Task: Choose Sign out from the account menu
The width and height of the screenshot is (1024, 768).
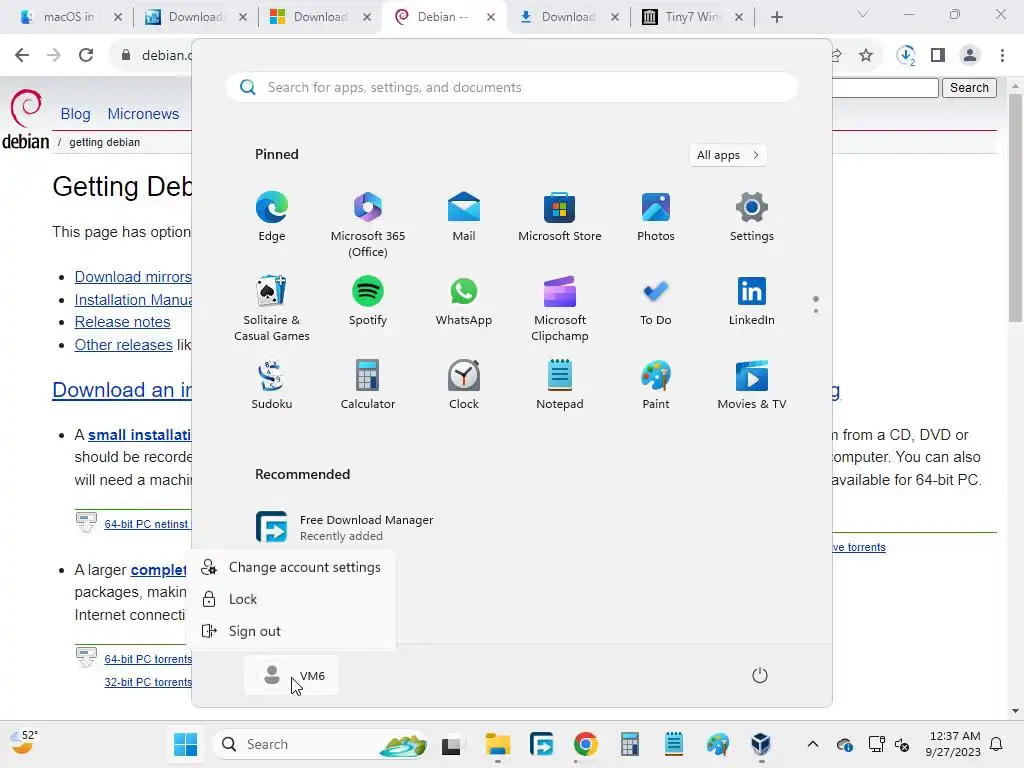Action: [291, 631]
